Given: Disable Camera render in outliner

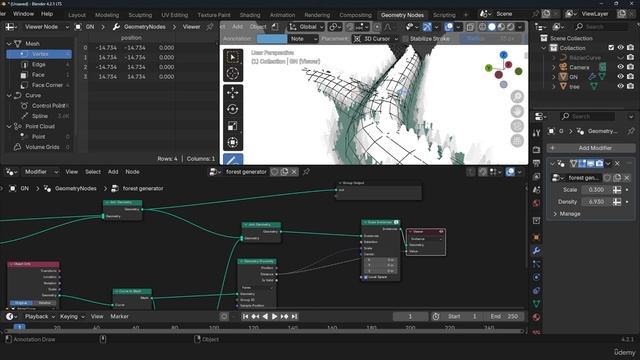Looking at the screenshot, I should pyautogui.click(x=631, y=67).
